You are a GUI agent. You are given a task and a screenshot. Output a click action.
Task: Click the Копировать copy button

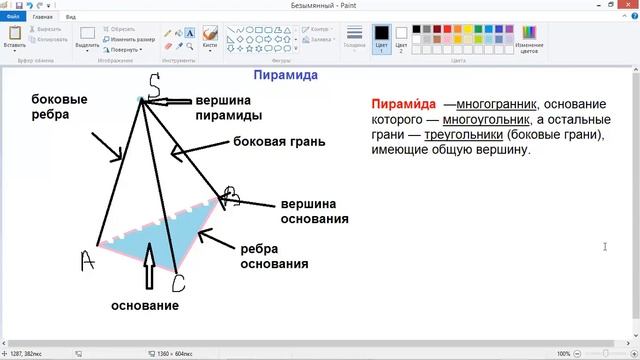49,40
